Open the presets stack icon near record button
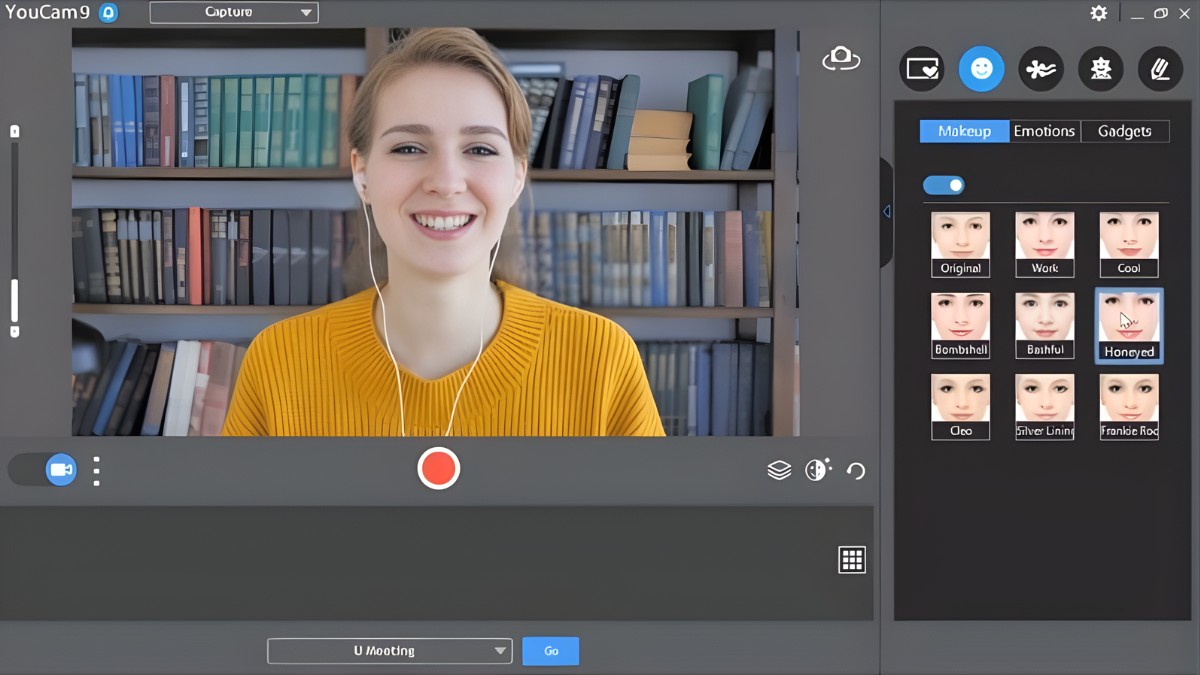 779,469
